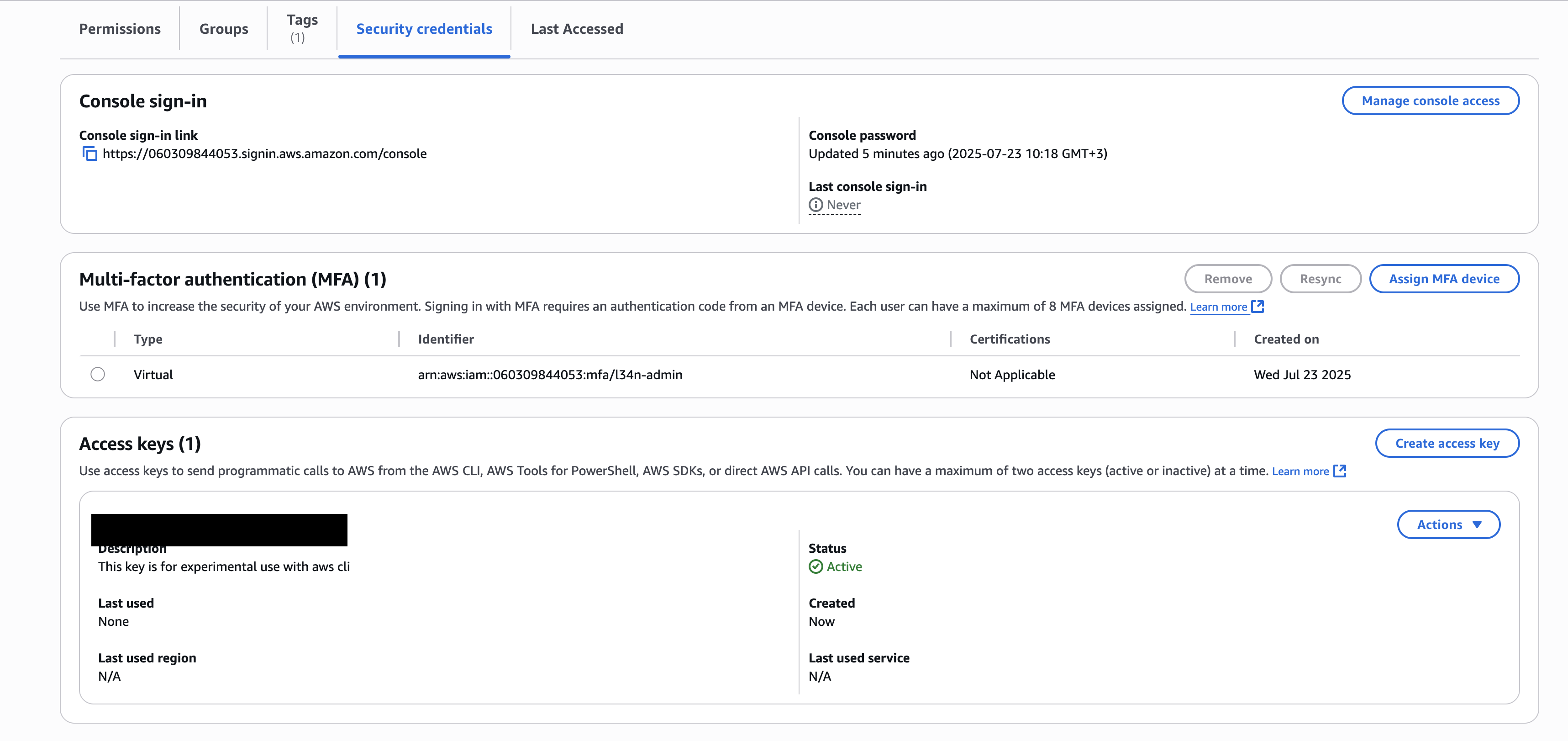Click the info icon beside Never

[816, 205]
